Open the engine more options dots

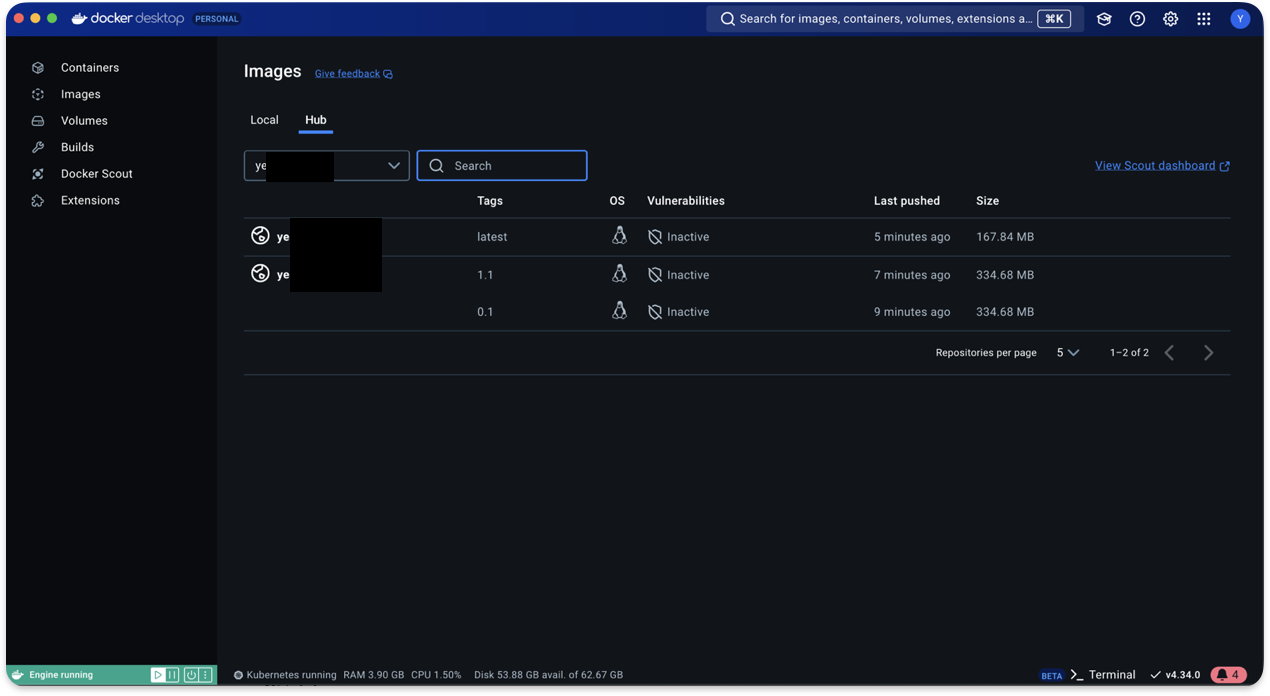click(x=205, y=675)
